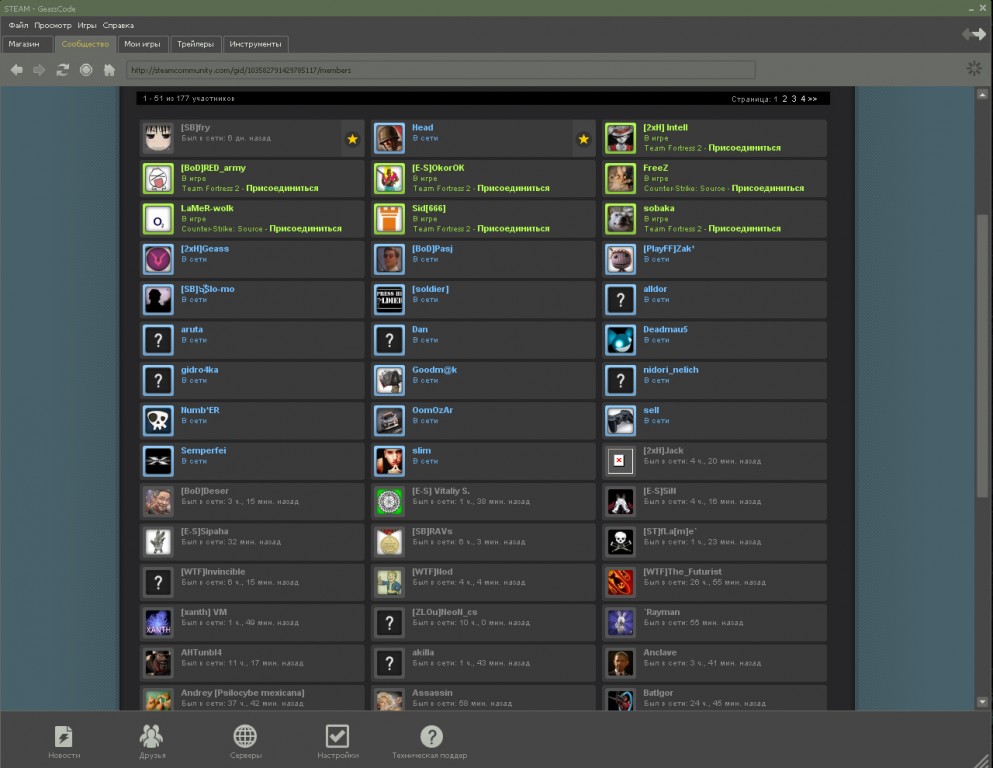Switch to the Магазин tab
Image resolution: width=993 pixels, height=768 pixels.
point(27,44)
